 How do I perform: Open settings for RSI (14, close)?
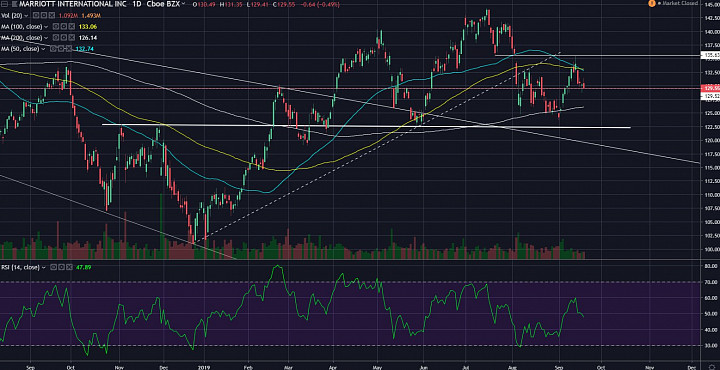pyautogui.click(x=61, y=267)
